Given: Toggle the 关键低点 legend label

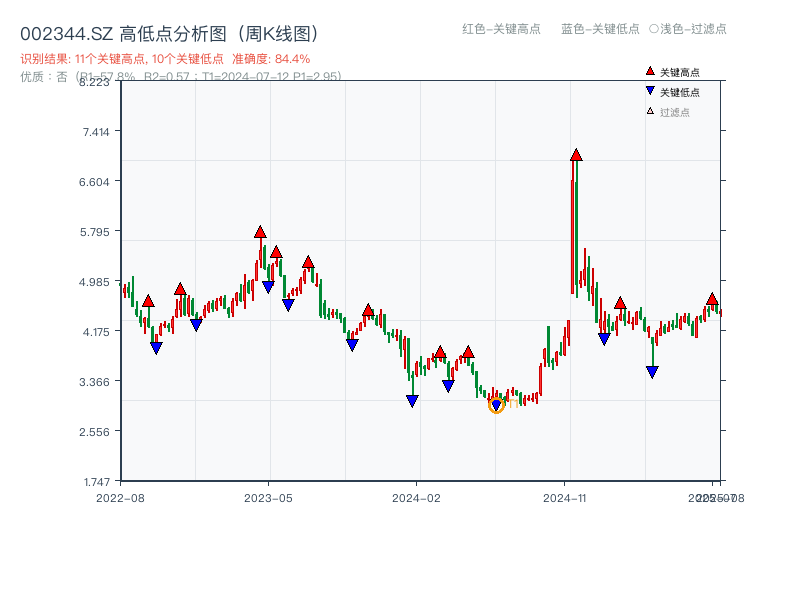Looking at the screenshot, I should (680, 92).
